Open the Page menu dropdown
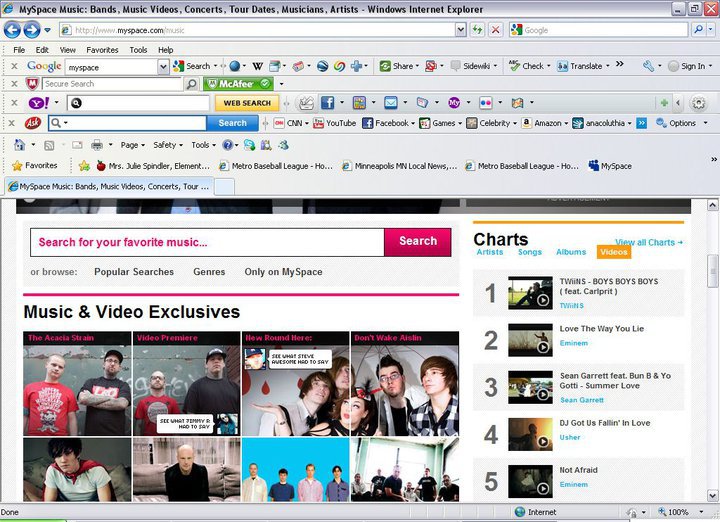The width and height of the screenshot is (720, 522). [x=133, y=145]
